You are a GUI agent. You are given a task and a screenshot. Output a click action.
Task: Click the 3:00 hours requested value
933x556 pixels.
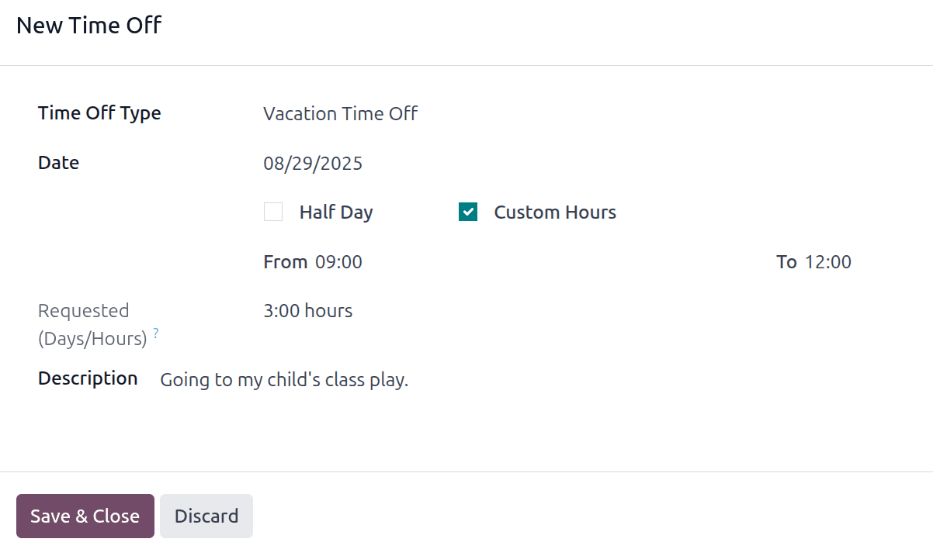pos(308,311)
